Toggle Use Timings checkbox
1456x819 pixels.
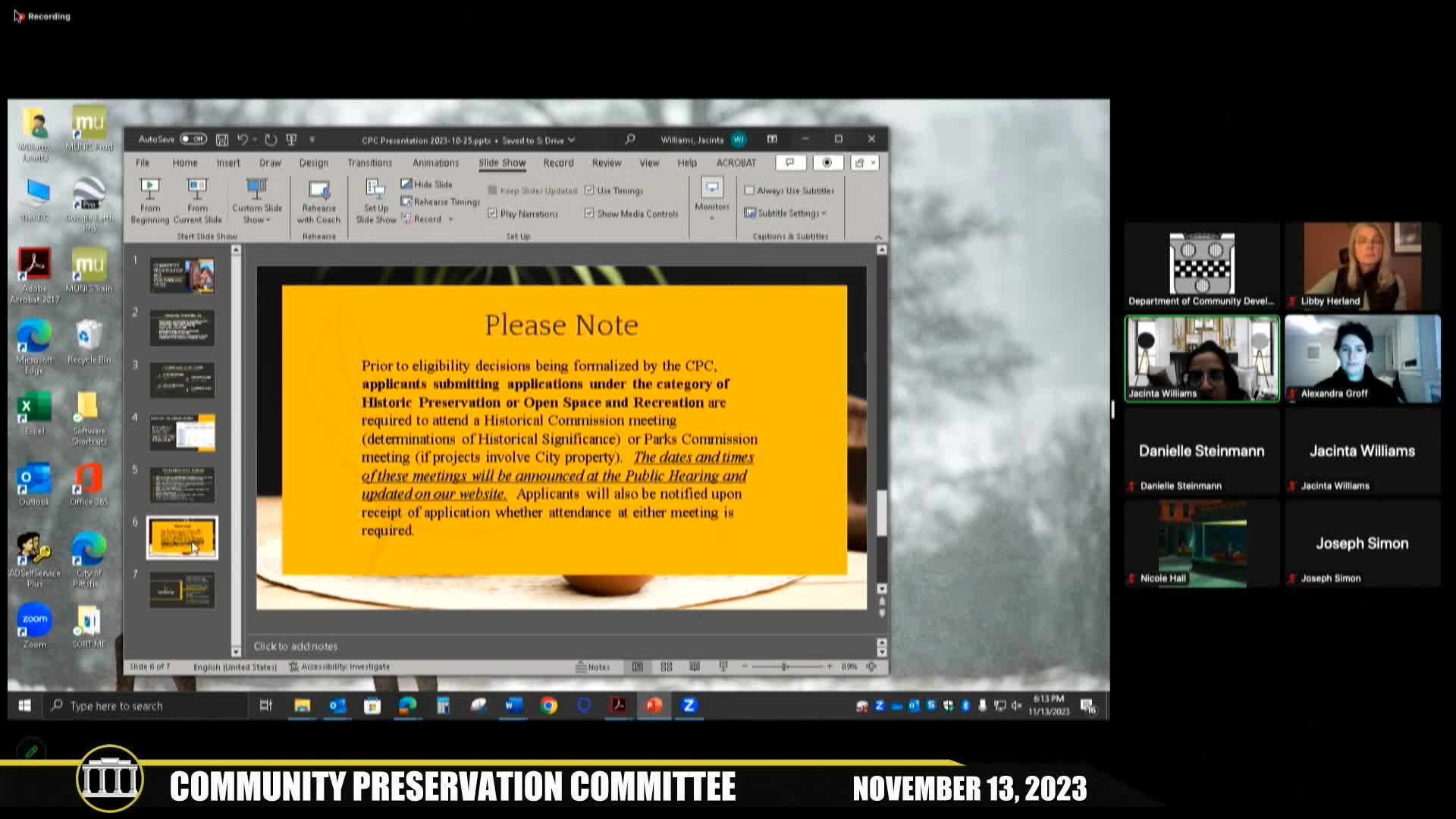click(x=589, y=190)
